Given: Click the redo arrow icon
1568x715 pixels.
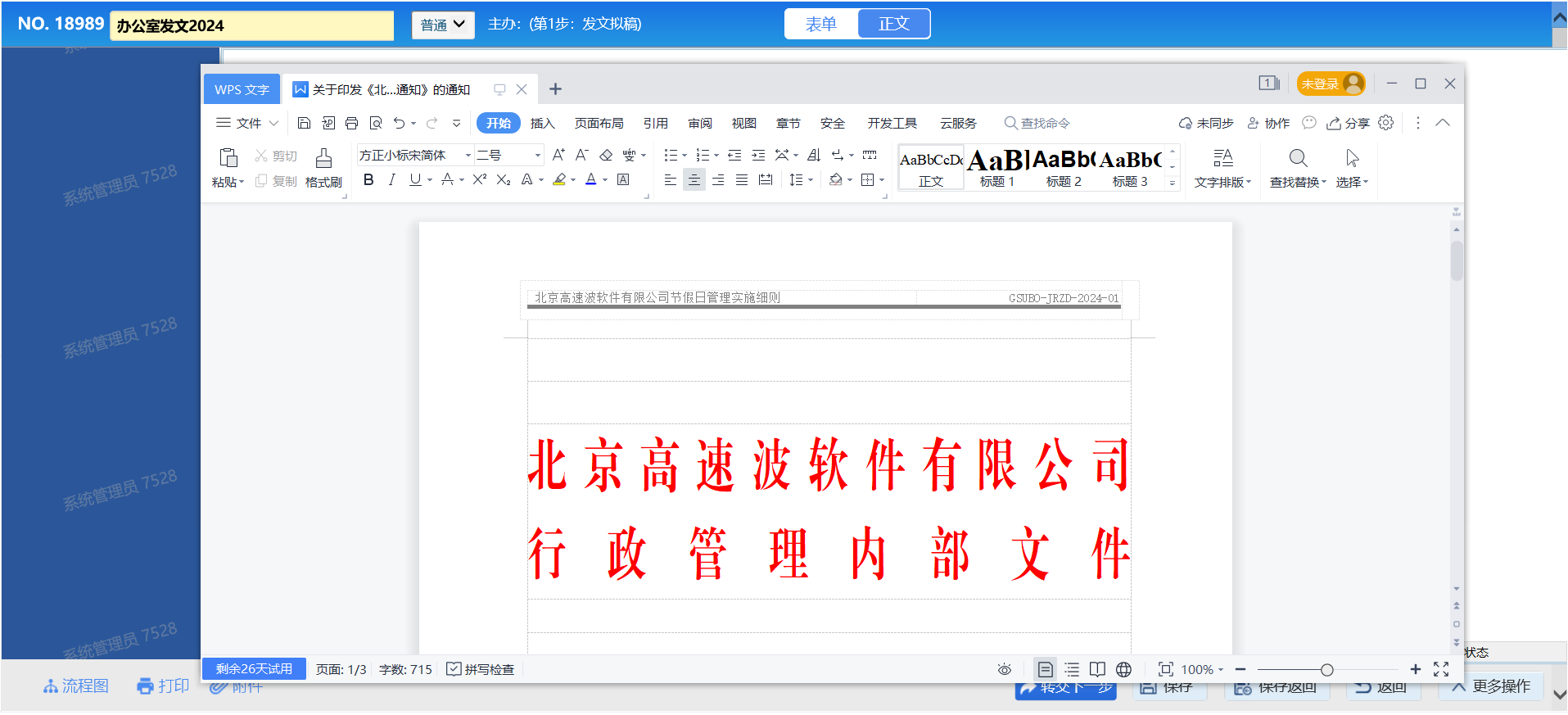Looking at the screenshot, I should (432, 123).
